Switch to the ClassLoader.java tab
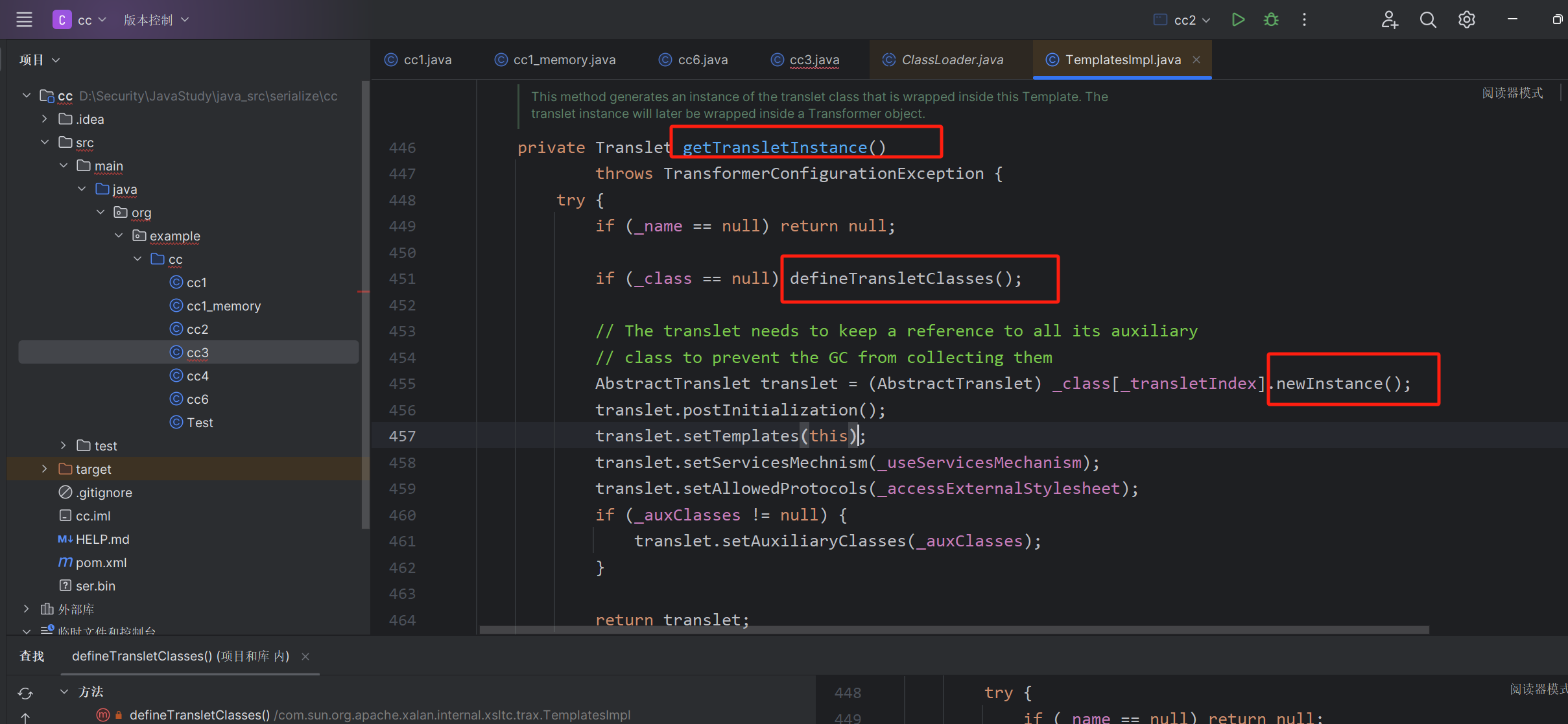This screenshot has height=724, width=1568. [952, 60]
